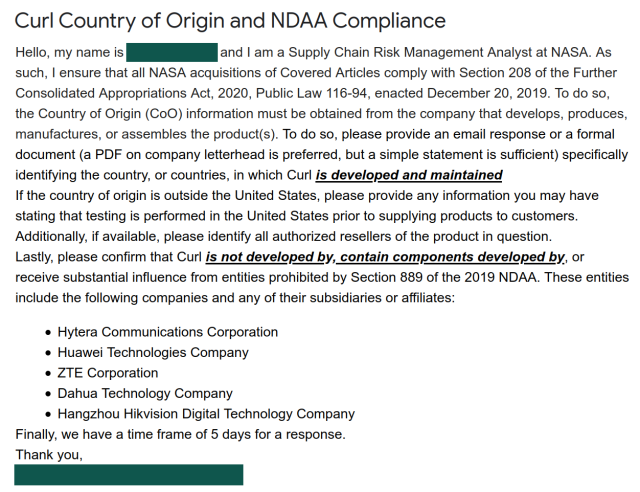
Task: Click the "Thank you," closing line
Action: tap(49, 455)
